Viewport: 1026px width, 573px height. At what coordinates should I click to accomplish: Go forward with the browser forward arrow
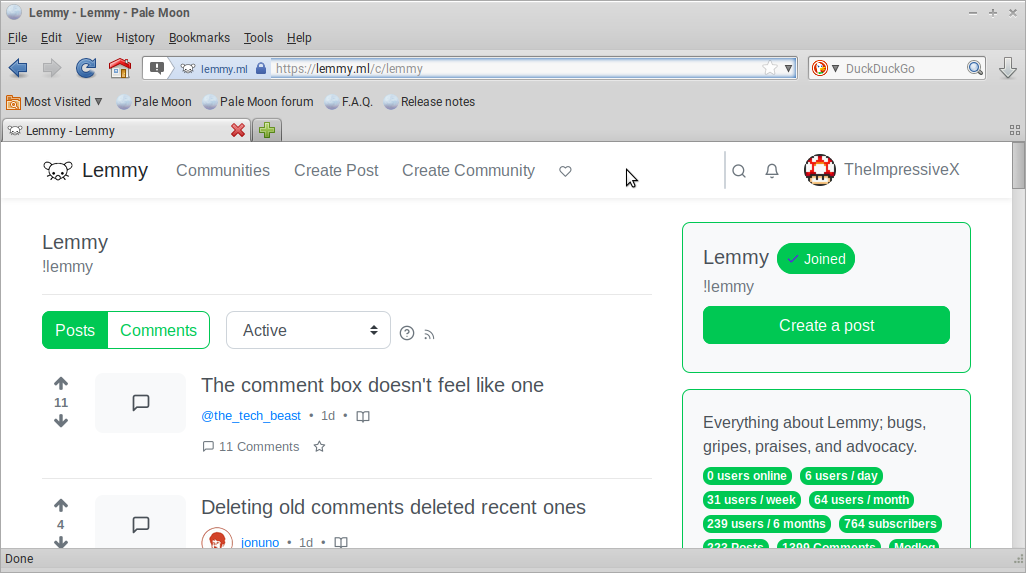52,68
